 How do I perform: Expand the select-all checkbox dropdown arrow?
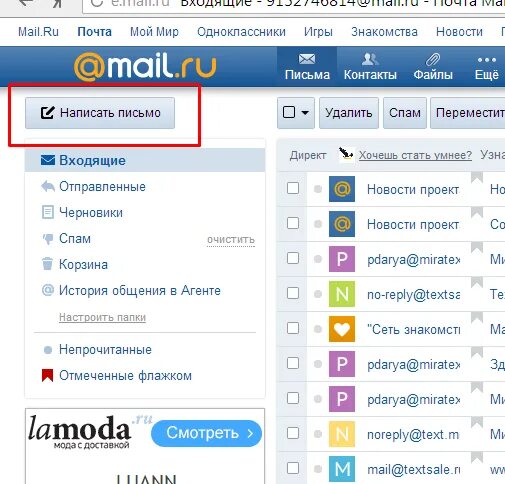(305, 113)
